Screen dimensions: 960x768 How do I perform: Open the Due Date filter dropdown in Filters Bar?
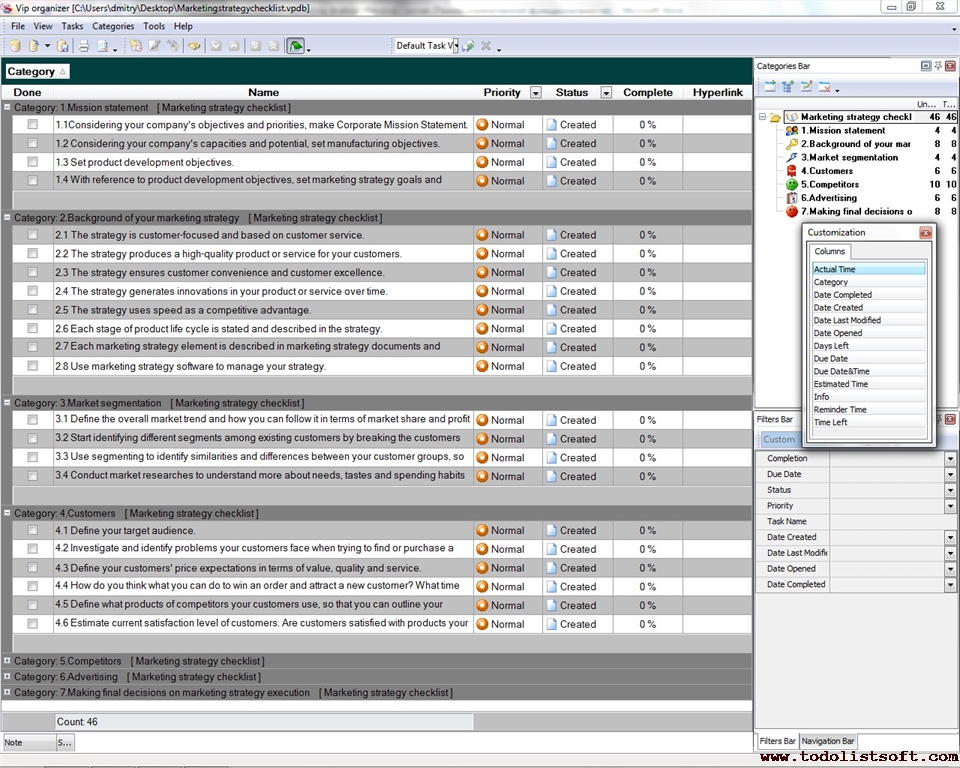pos(950,475)
